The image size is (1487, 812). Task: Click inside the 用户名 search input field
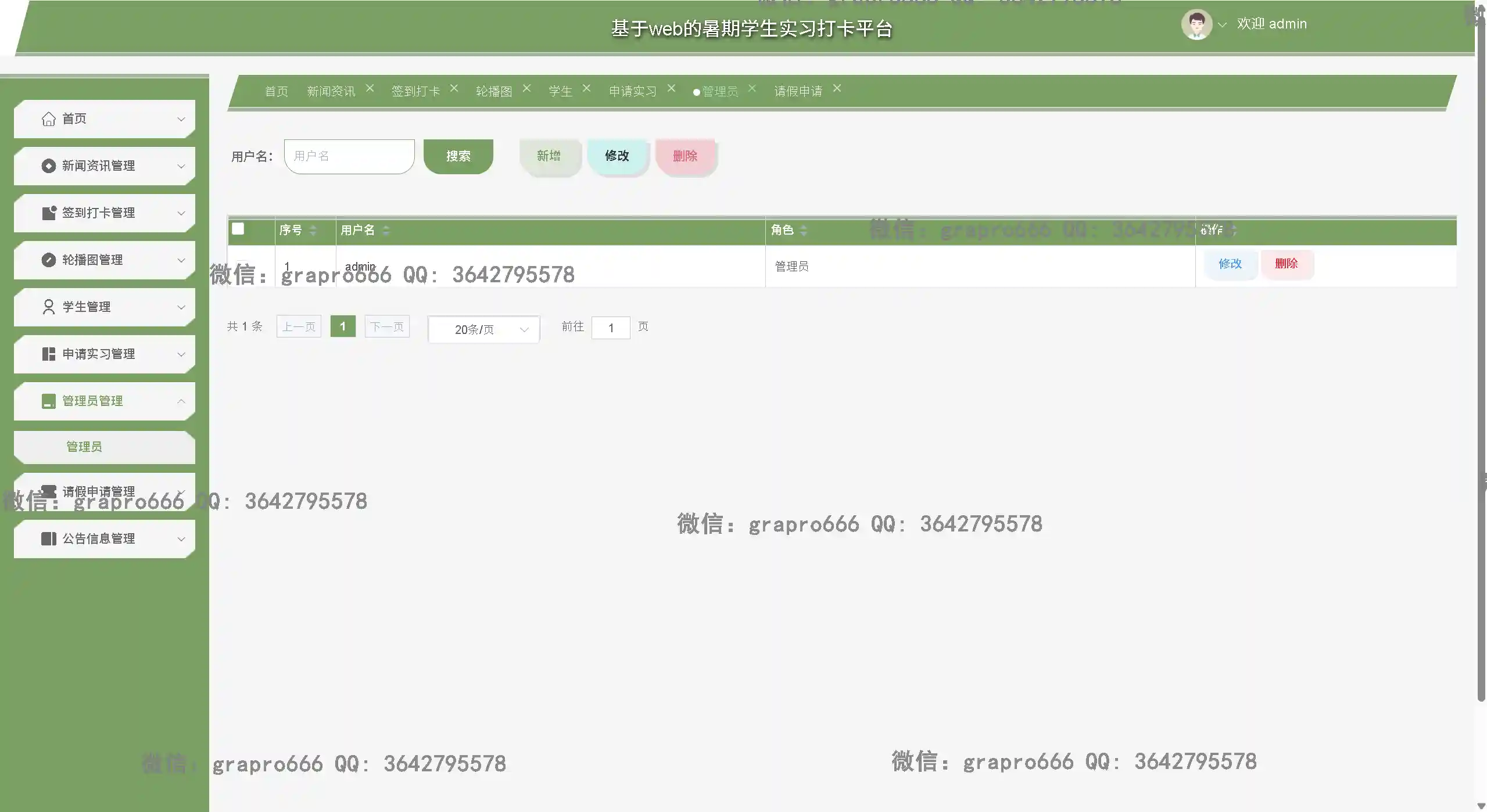349,156
